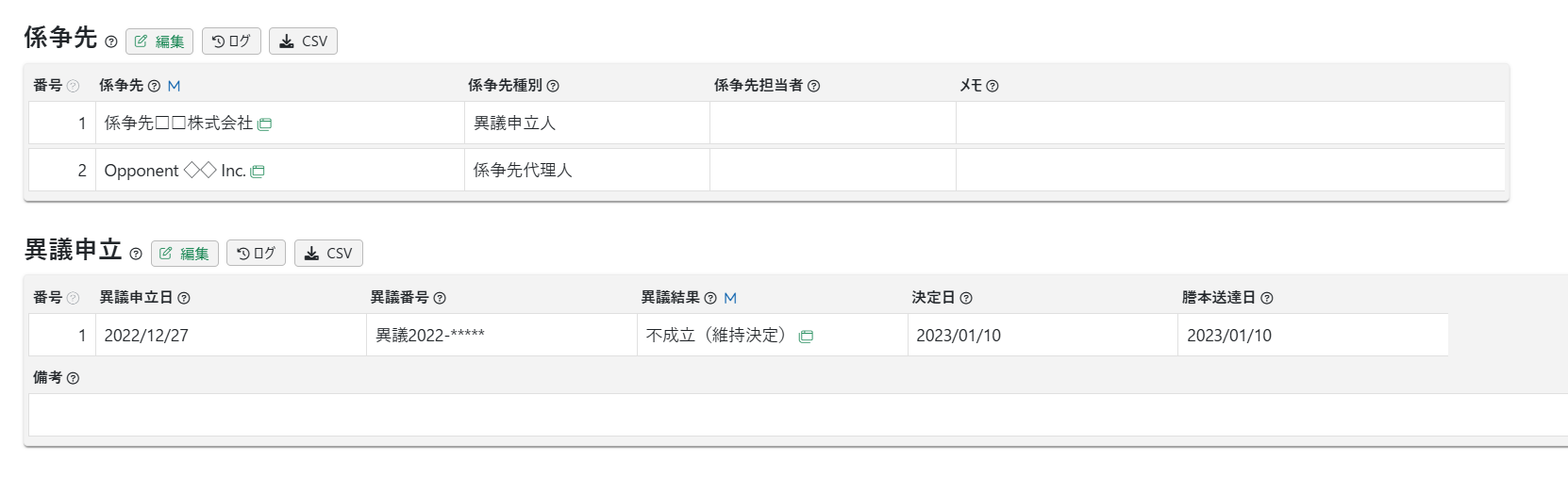Open copy icon beside Opponent ◇◇ Inc.
Viewport: 1568px width, 478px height.
[258, 171]
